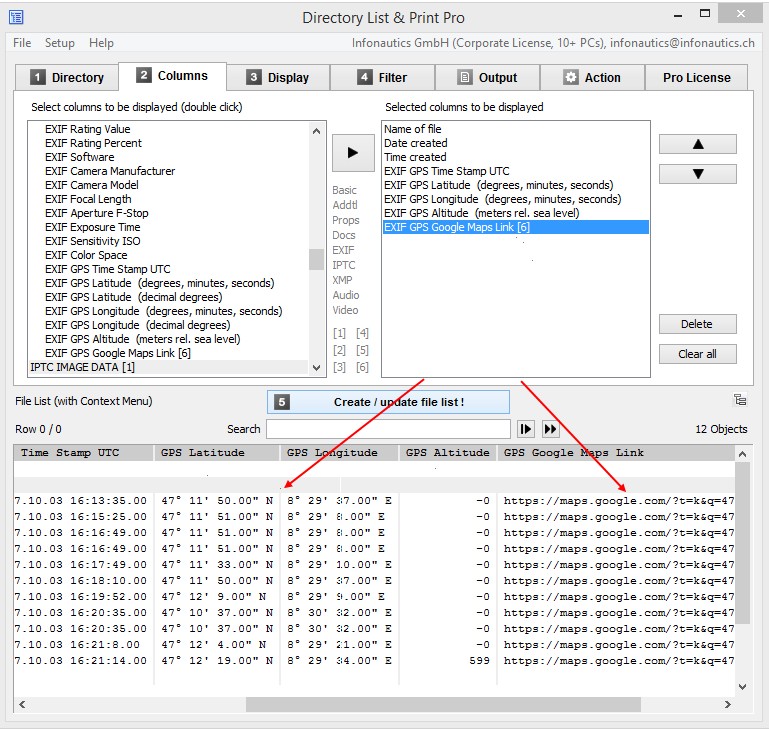Screen dimensions: 769x729
Task: Click the available columns list scrollbar thumb
Action: pos(316,260)
